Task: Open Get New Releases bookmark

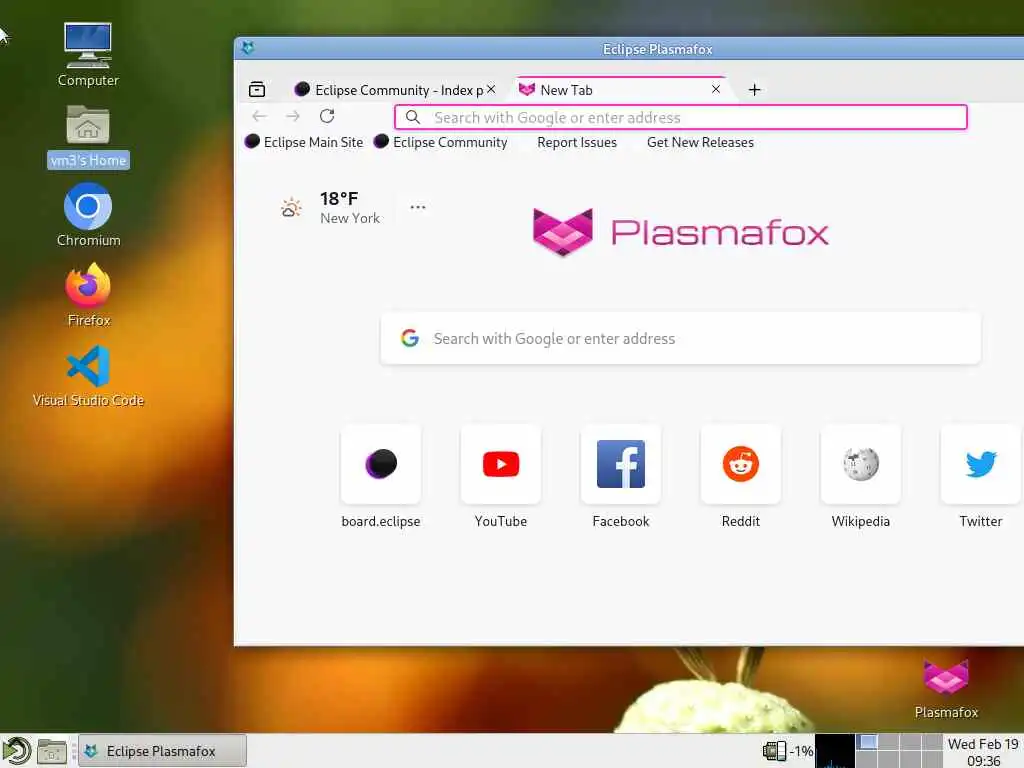Action: 700,142
